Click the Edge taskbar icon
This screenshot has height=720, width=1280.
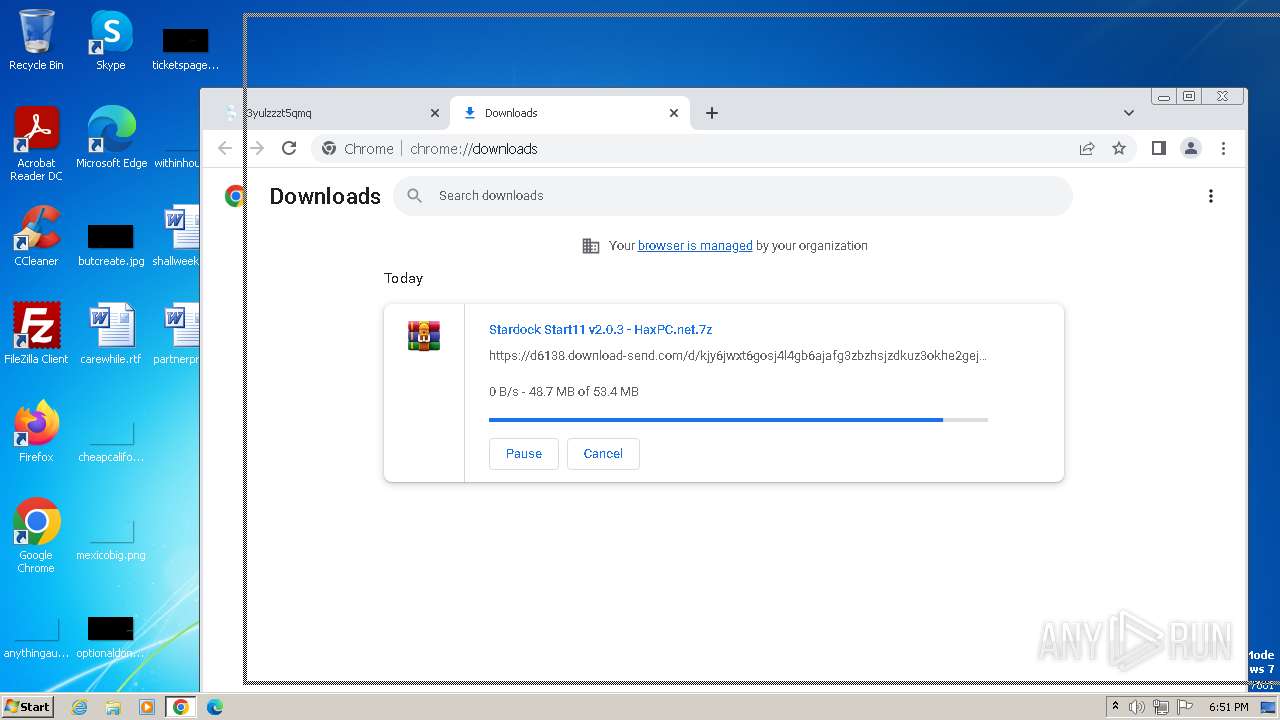coord(214,707)
